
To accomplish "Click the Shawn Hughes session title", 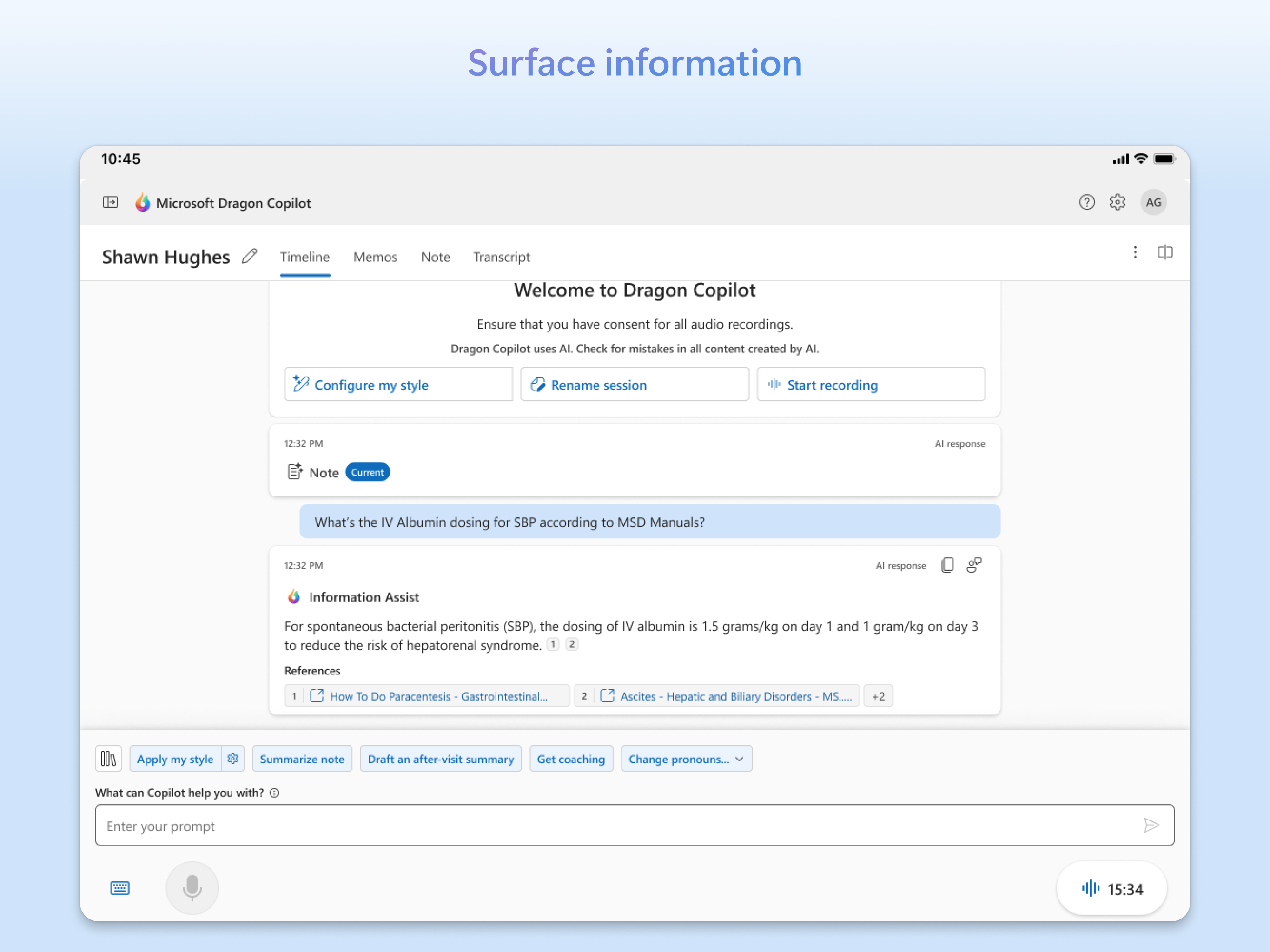I will 166,257.
